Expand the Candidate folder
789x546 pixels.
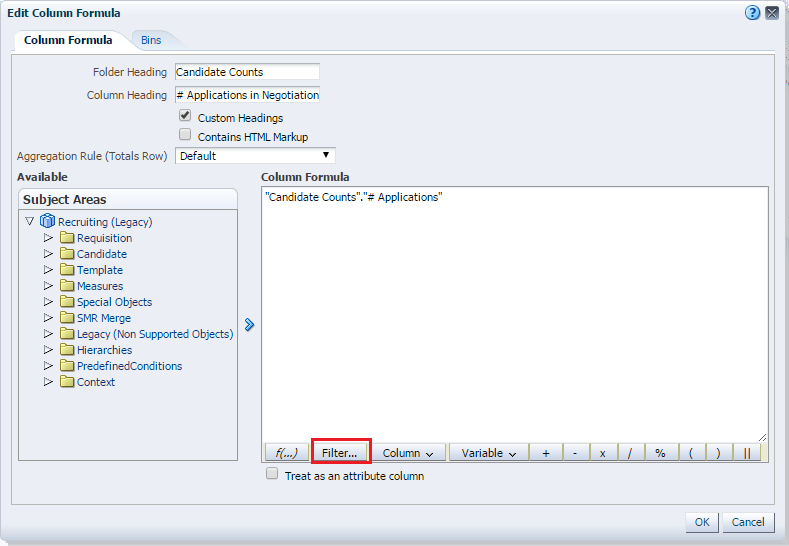coord(48,254)
